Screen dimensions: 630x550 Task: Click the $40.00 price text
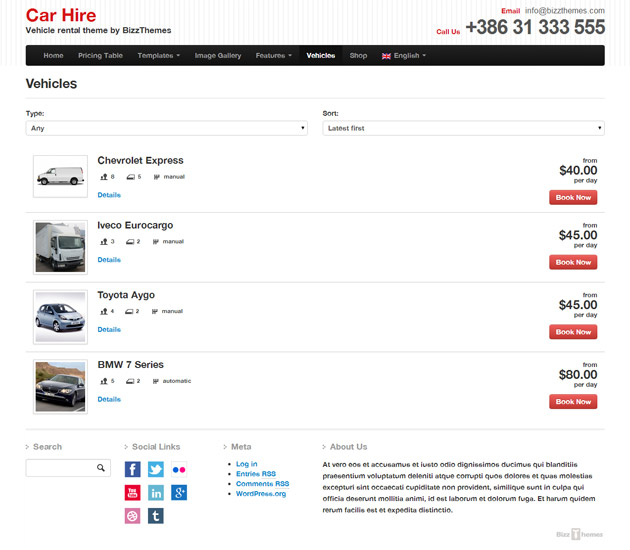click(578, 170)
